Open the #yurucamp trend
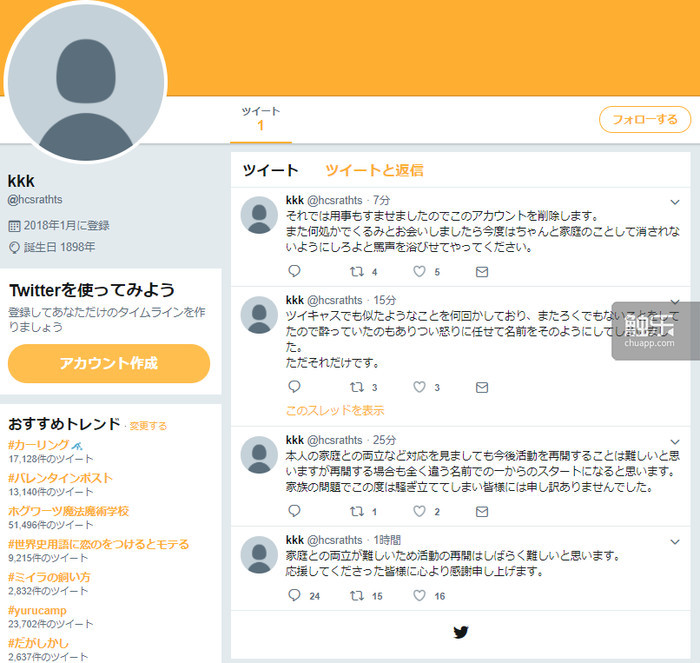The image size is (700, 663). (37, 610)
